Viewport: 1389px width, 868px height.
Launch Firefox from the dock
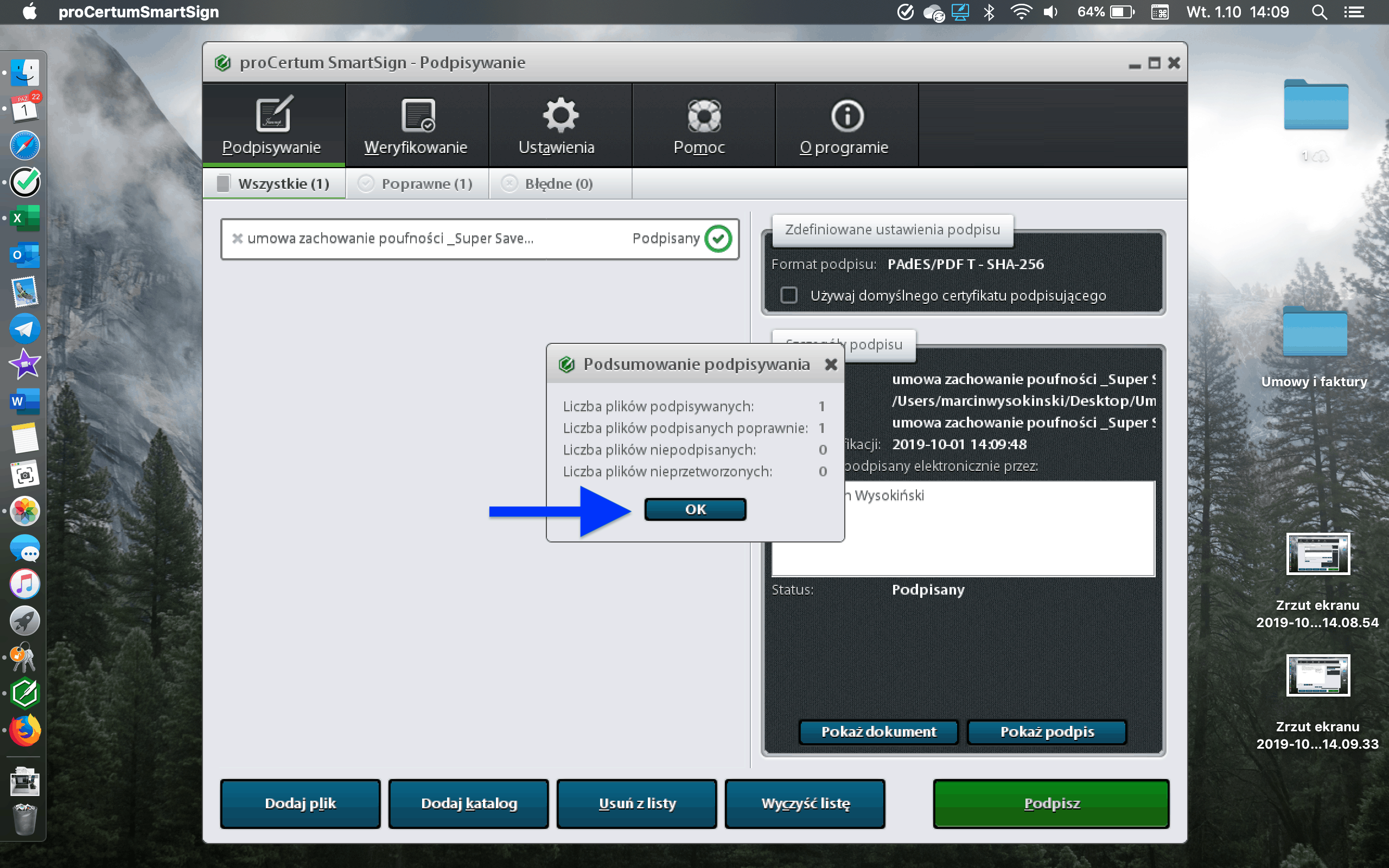[24, 730]
